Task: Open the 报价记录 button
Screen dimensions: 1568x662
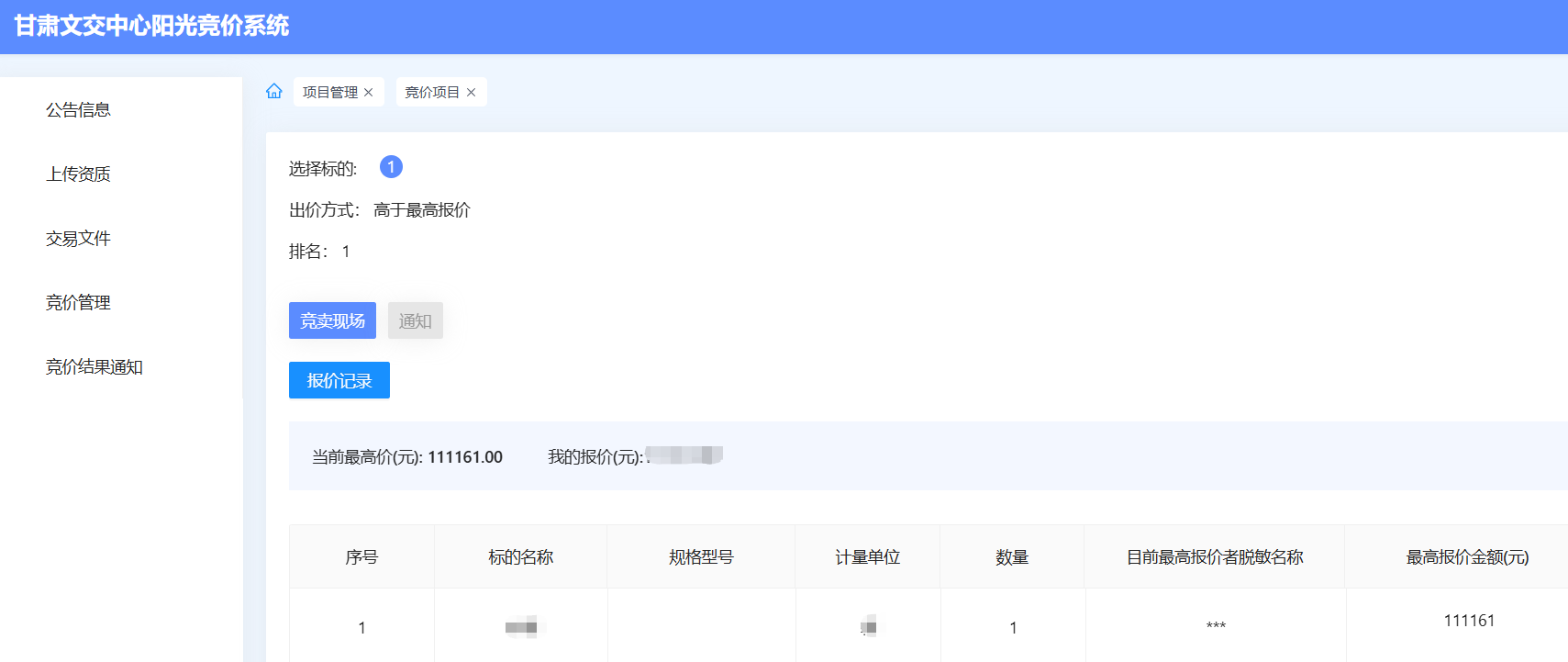Action: (339, 380)
